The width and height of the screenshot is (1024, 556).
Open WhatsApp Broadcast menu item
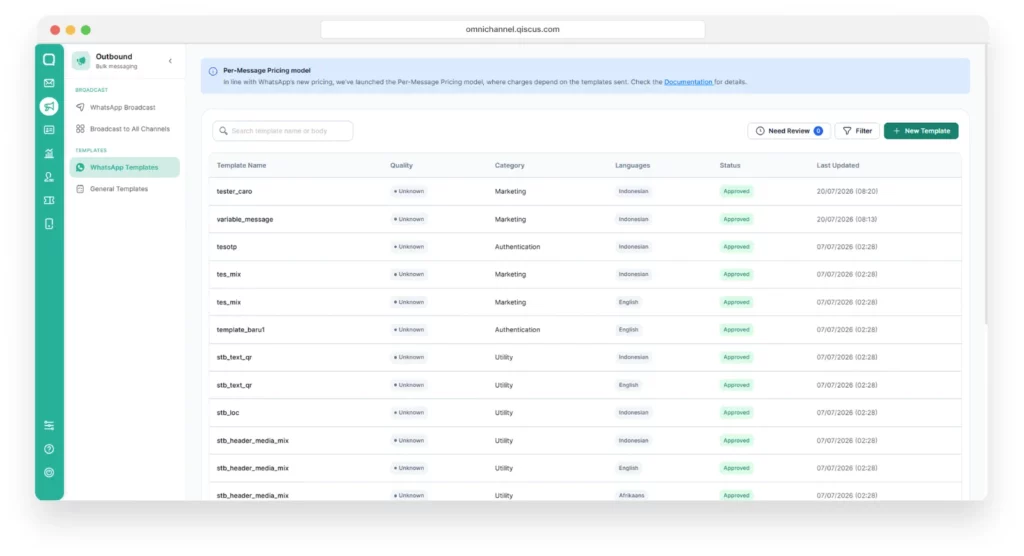tap(124, 107)
